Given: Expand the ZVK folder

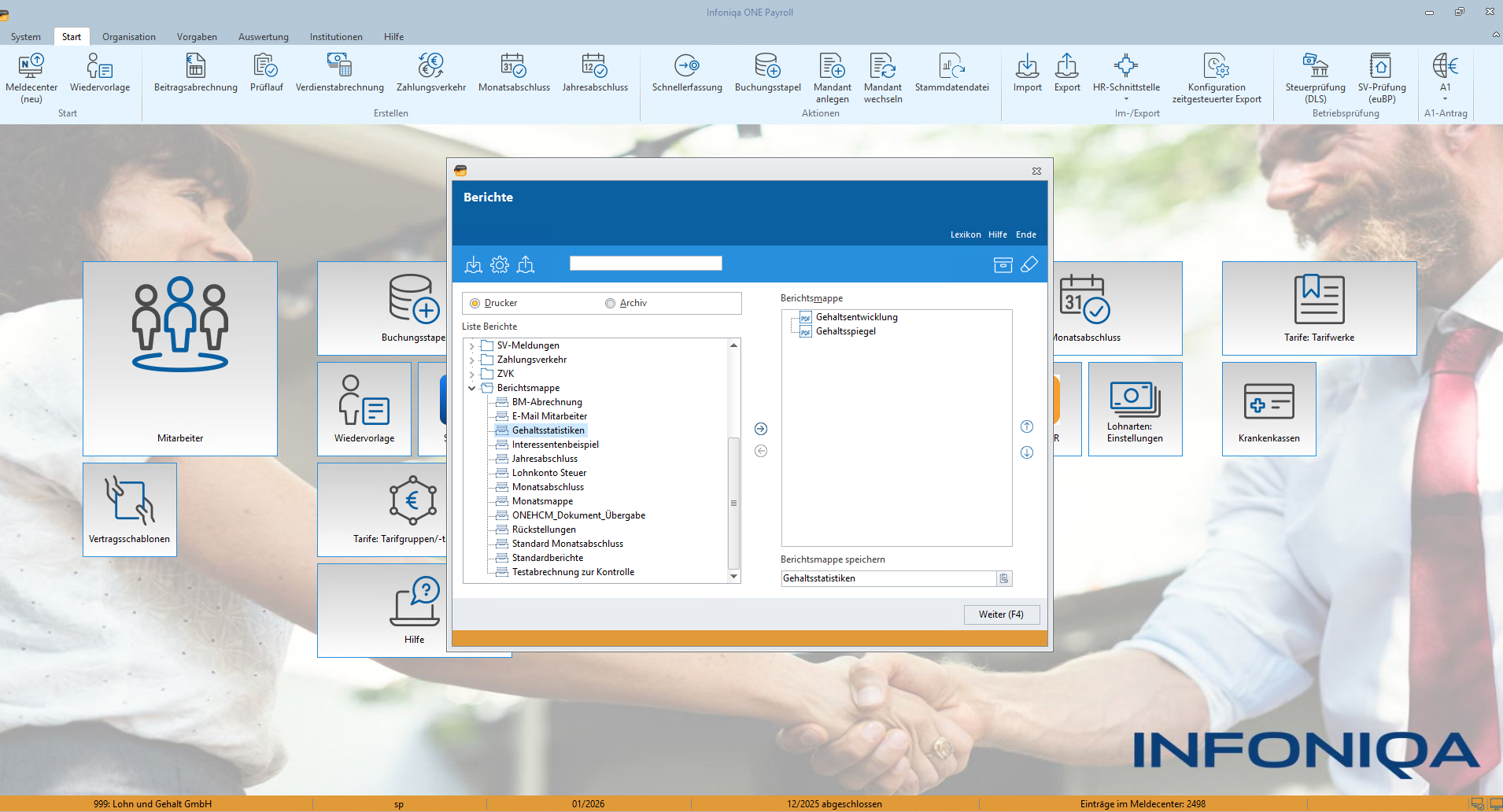Looking at the screenshot, I should point(472,374).
